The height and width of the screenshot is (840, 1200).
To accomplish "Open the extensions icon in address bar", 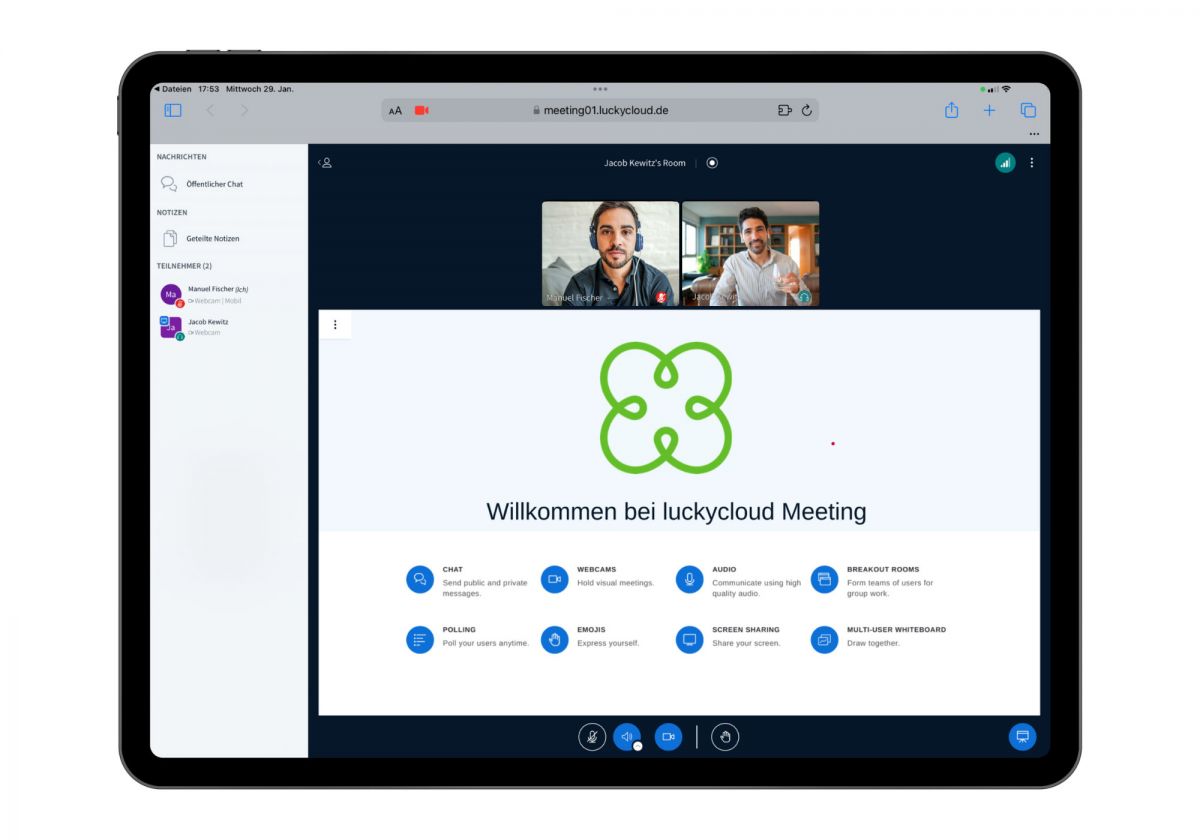I will (x=784, y=110).
